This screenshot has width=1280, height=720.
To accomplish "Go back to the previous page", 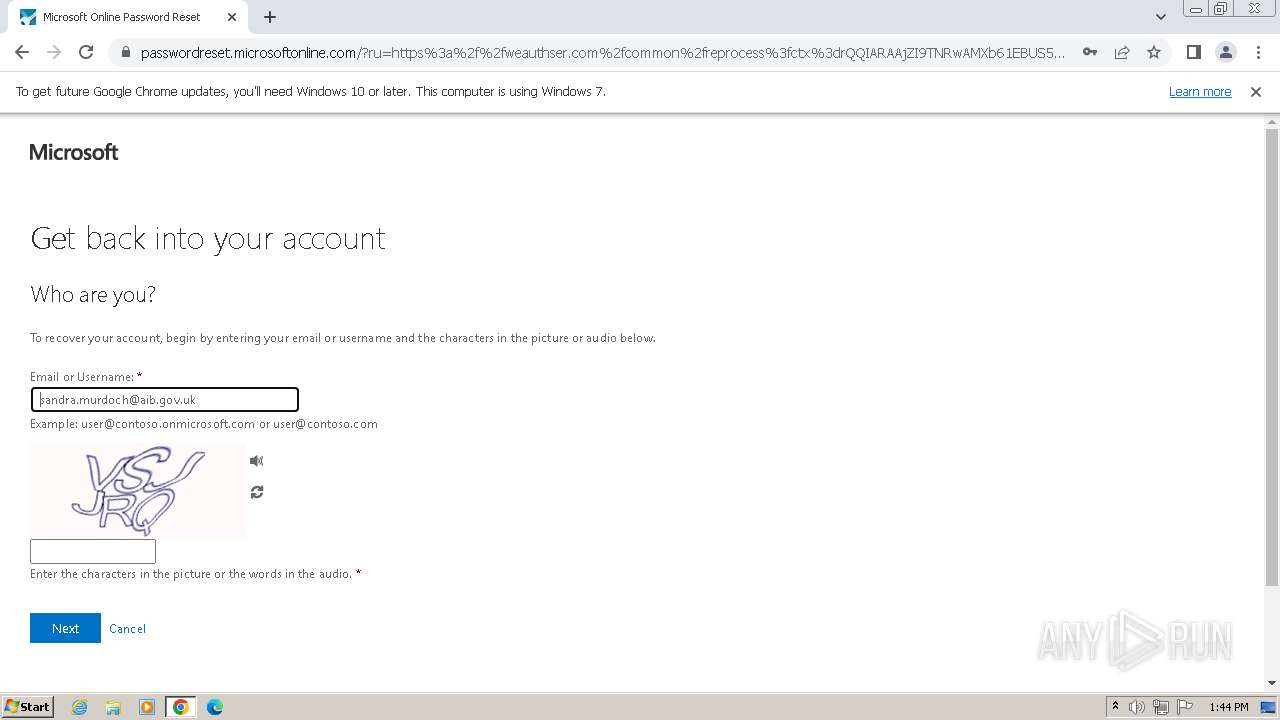I will [x=22, y=52].
